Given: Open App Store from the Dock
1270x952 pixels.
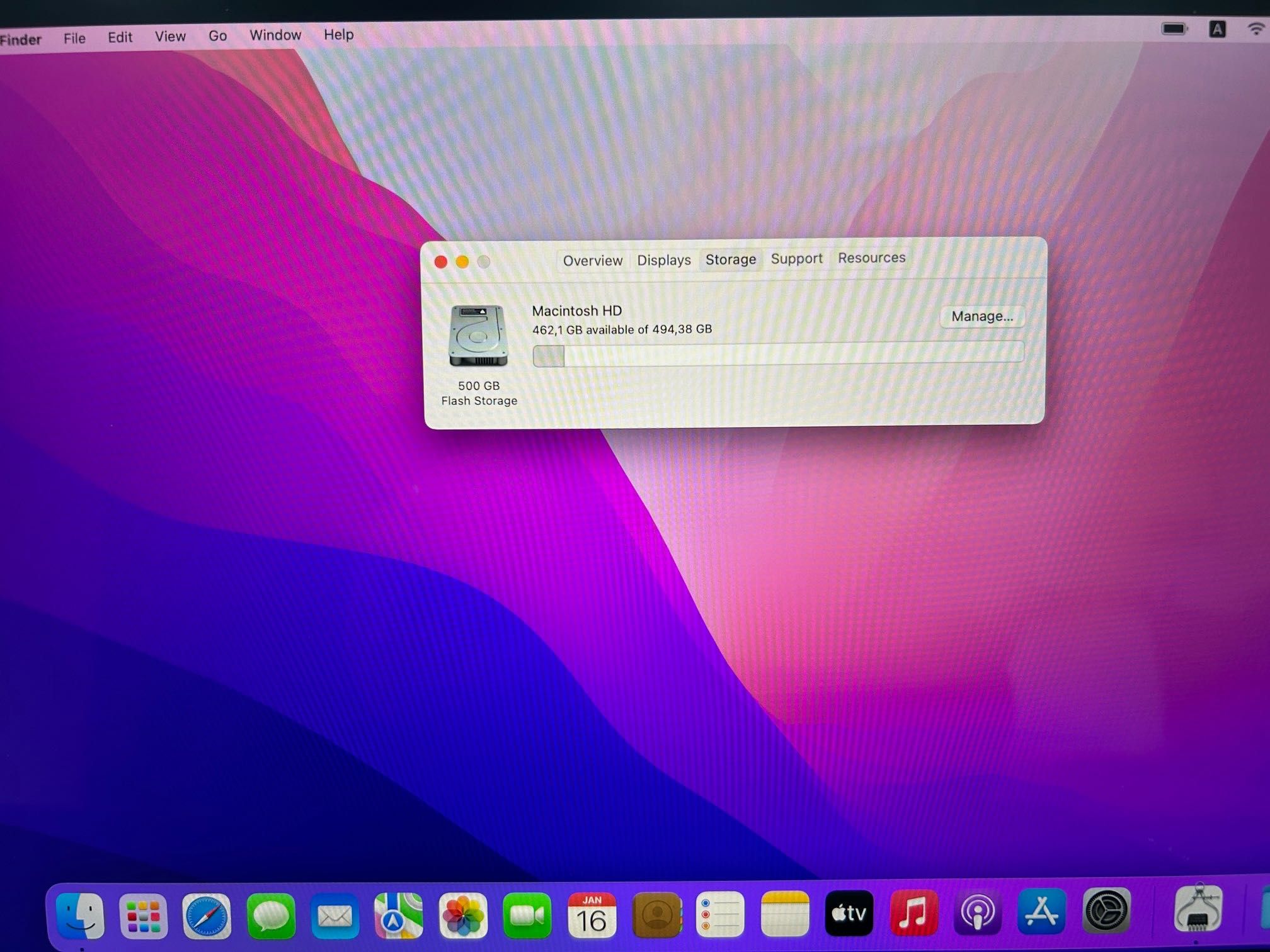Looking at the screenshot, I should pos(1042,911).
